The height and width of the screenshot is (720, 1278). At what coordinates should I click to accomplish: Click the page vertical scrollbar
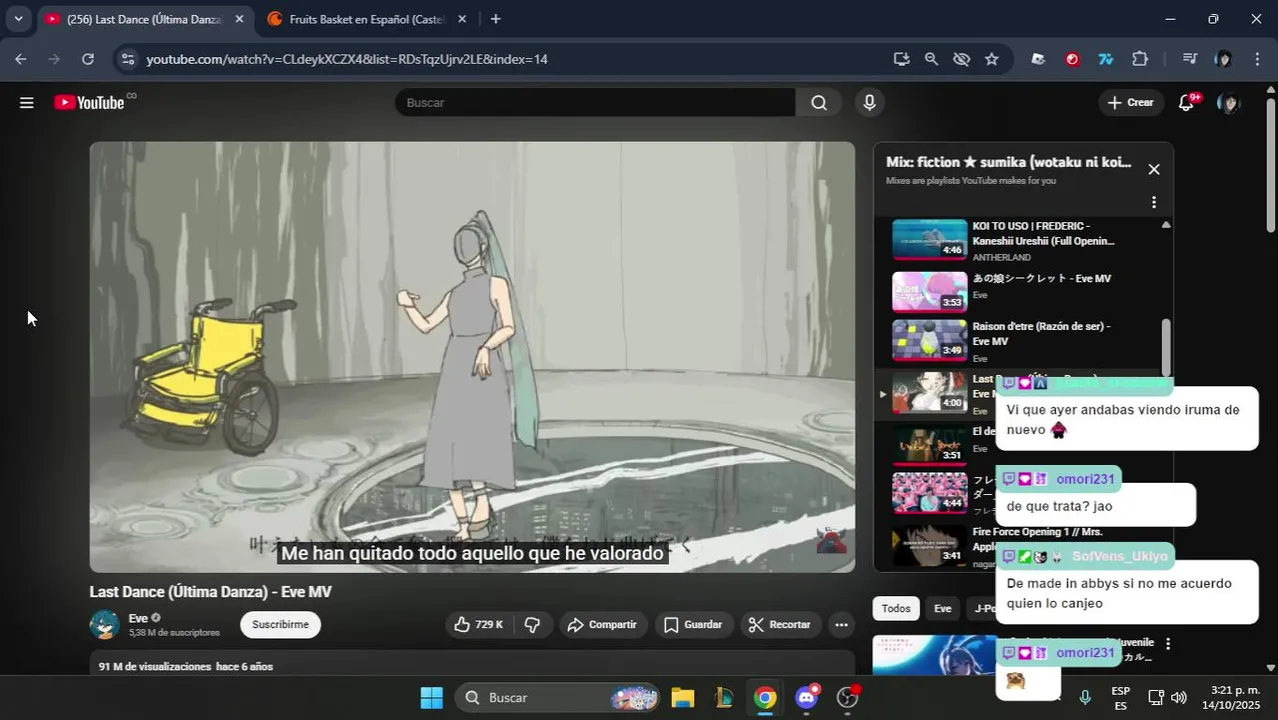click(x=1271, y=165)
